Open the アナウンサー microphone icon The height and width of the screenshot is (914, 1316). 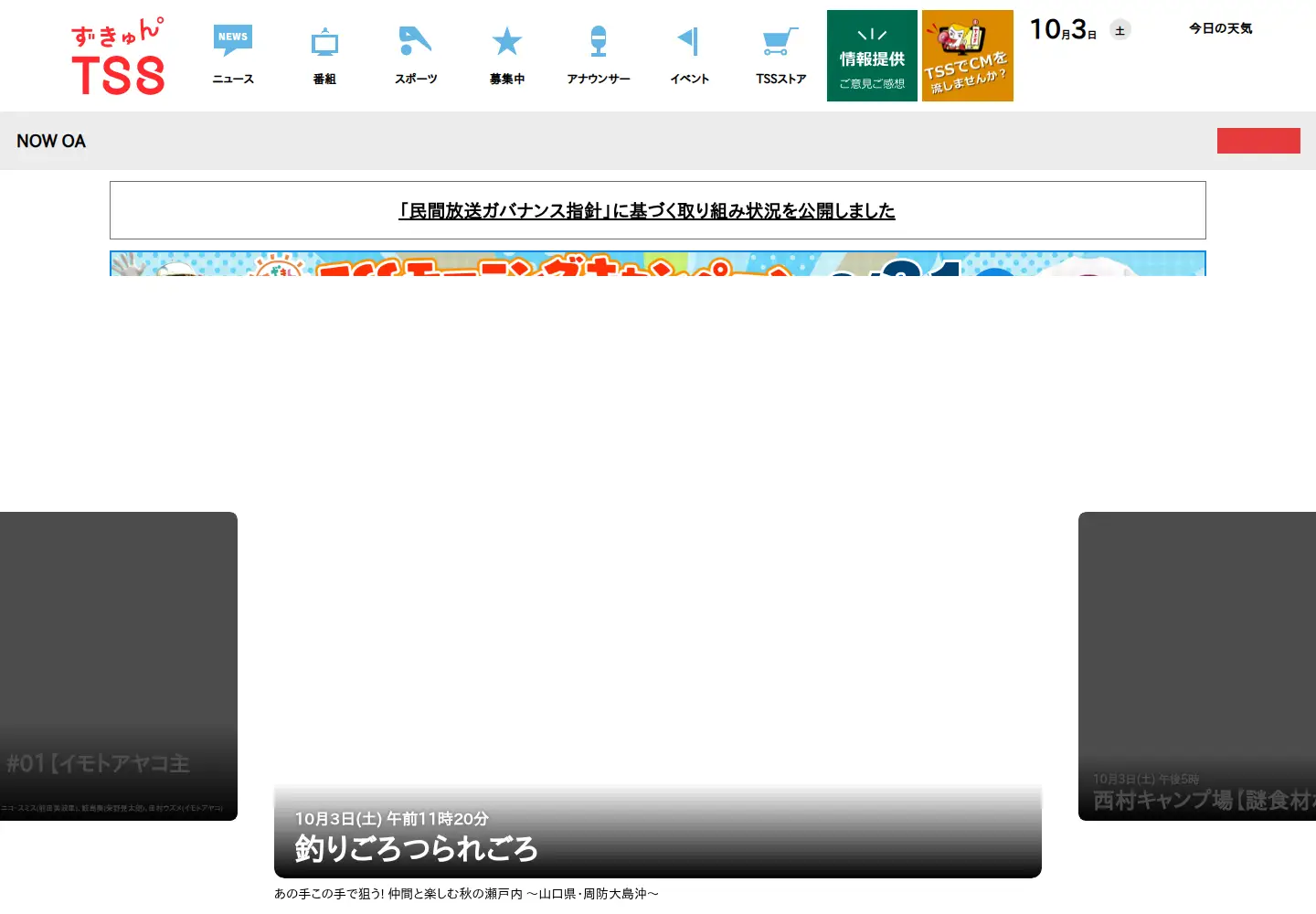coord(599,56)
